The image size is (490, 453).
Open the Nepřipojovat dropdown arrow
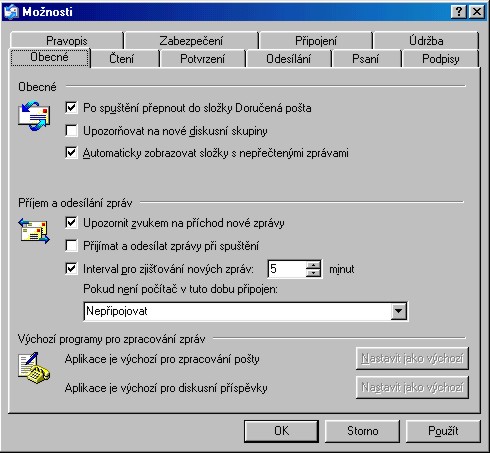[399, 311]
